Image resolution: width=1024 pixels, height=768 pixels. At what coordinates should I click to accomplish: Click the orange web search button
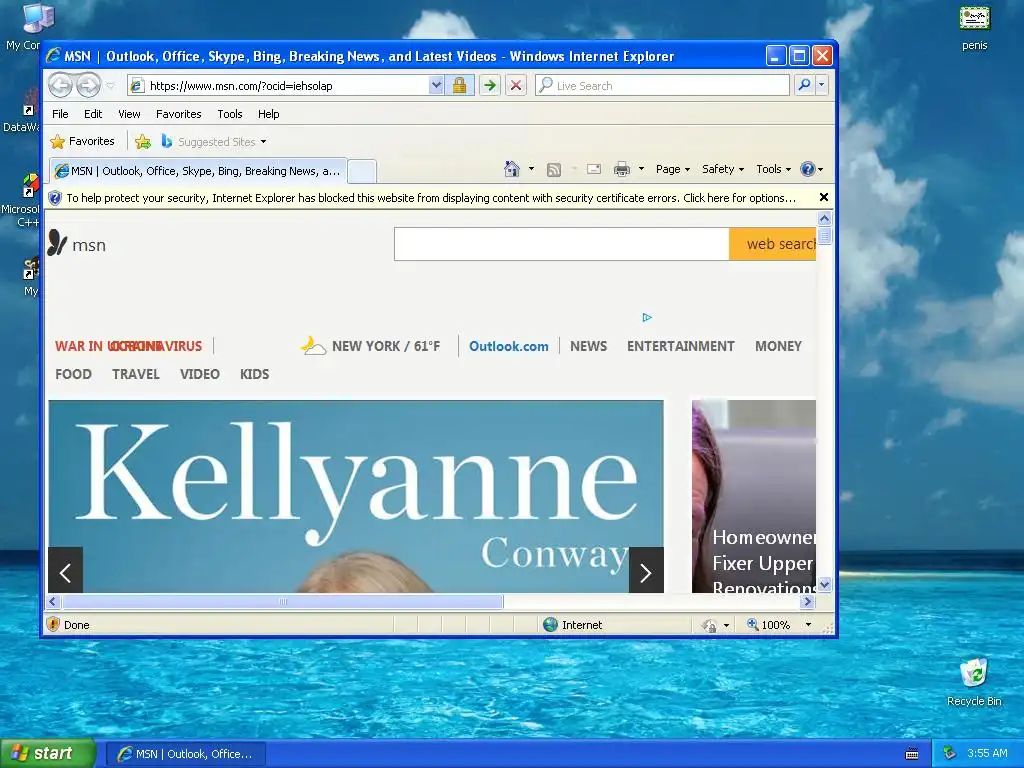click(x=773, y=244)
